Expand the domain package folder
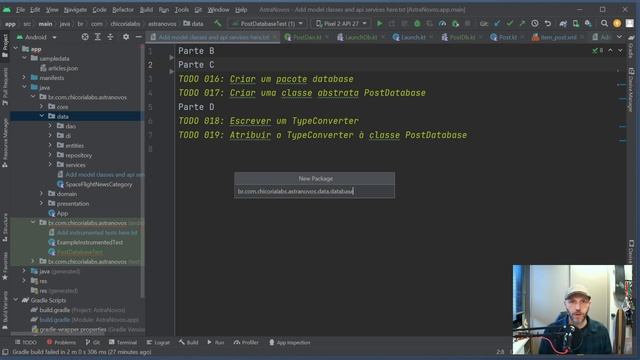 (x=42, y=194)
